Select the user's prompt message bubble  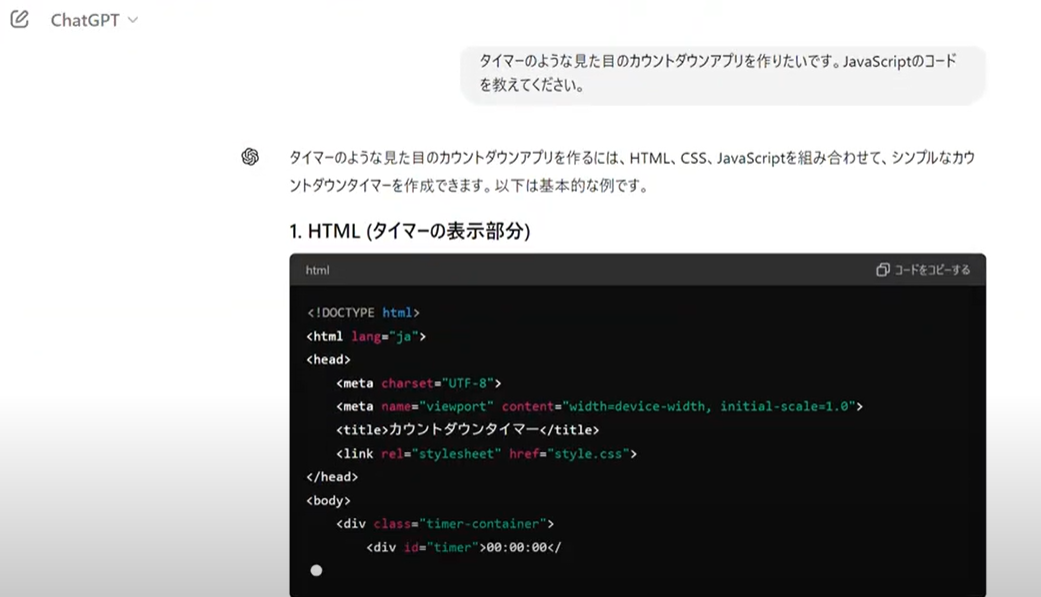point(722,74)
